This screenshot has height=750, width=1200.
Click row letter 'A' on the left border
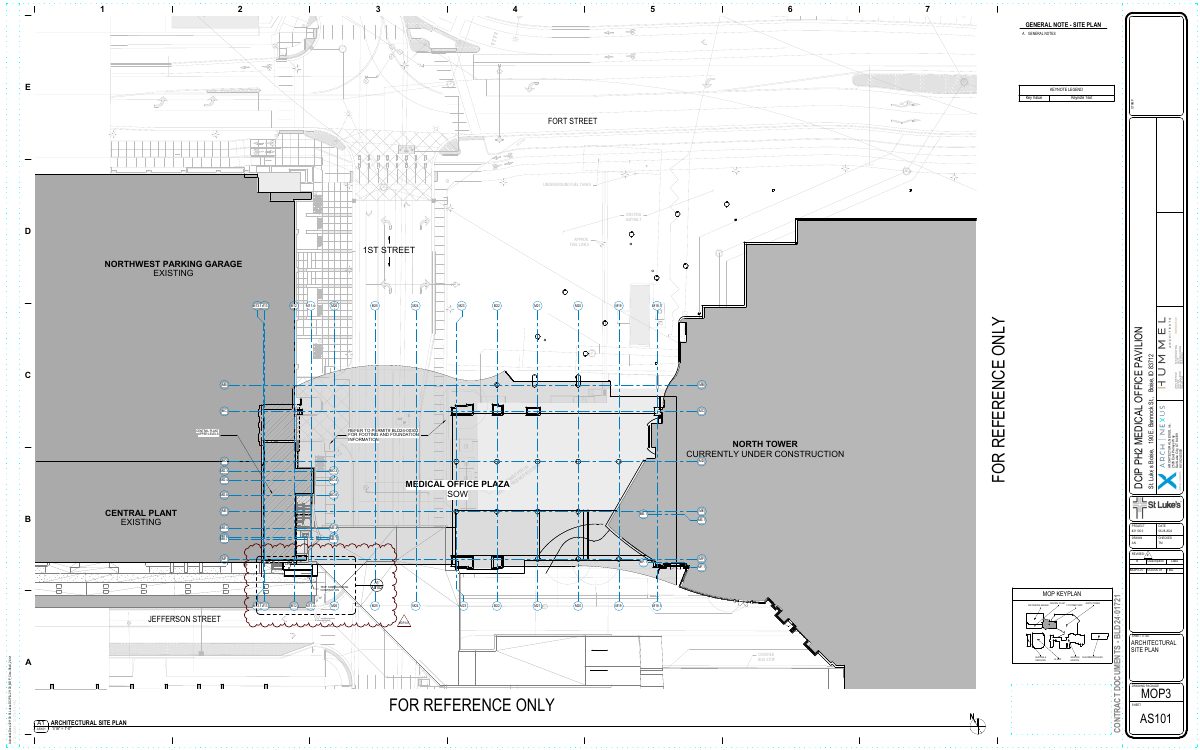tap(28, 662)
